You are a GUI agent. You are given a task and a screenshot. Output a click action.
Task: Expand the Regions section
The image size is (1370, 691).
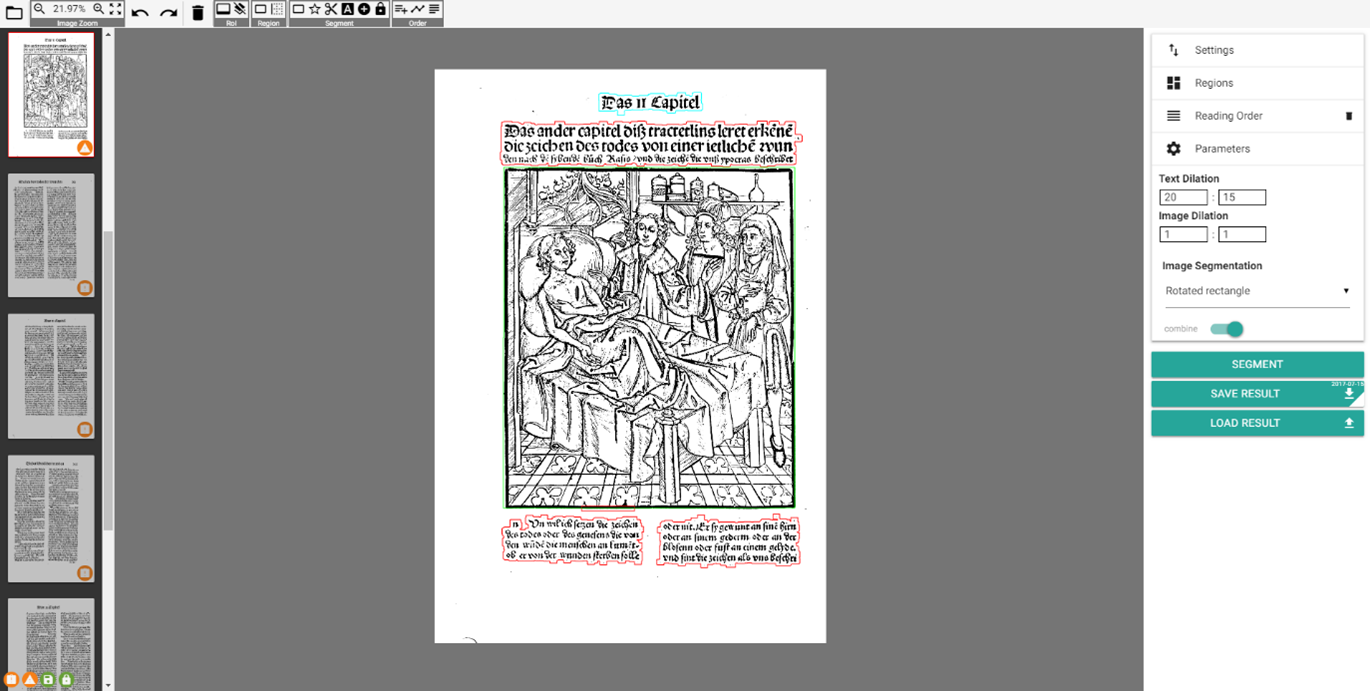click(x=1257, y=83)
